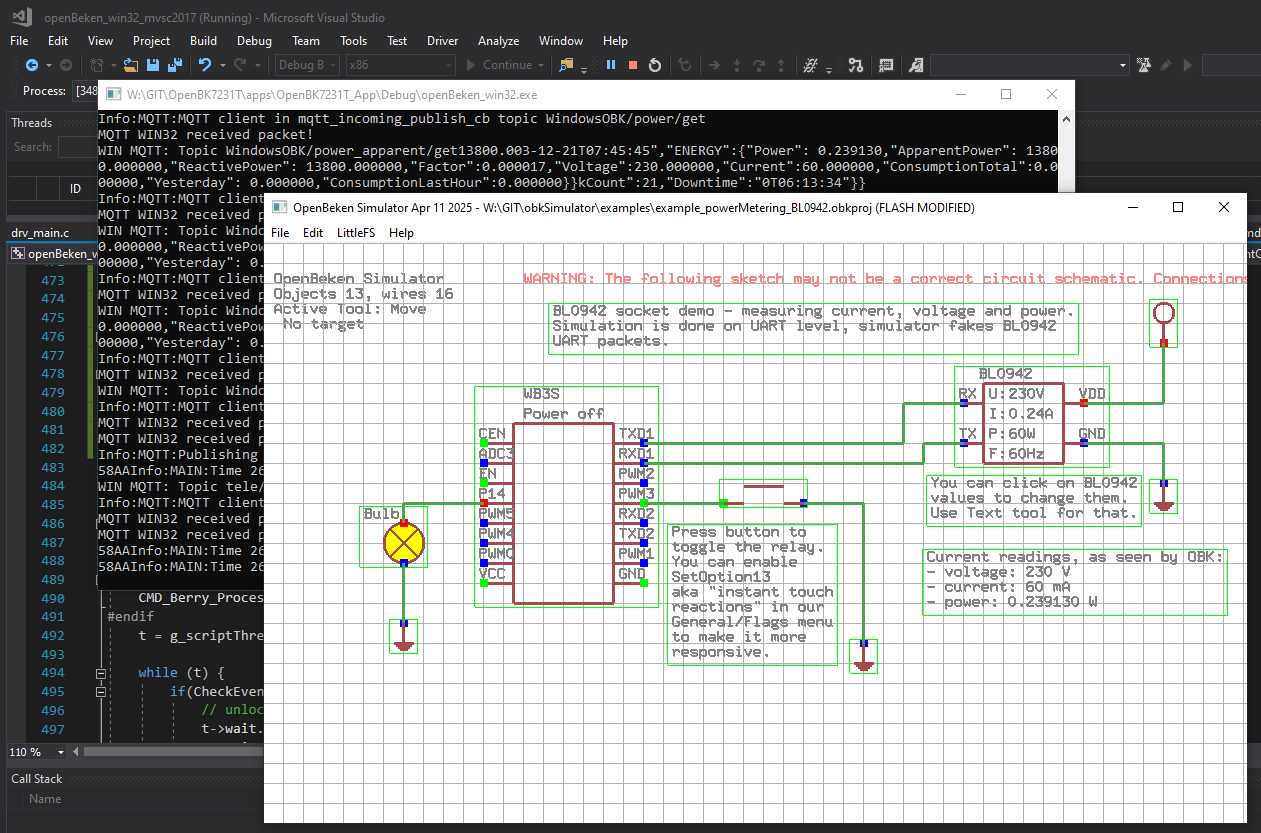
Task: Open Visual Studio Debug menu
Action: (x=254, y=41)
